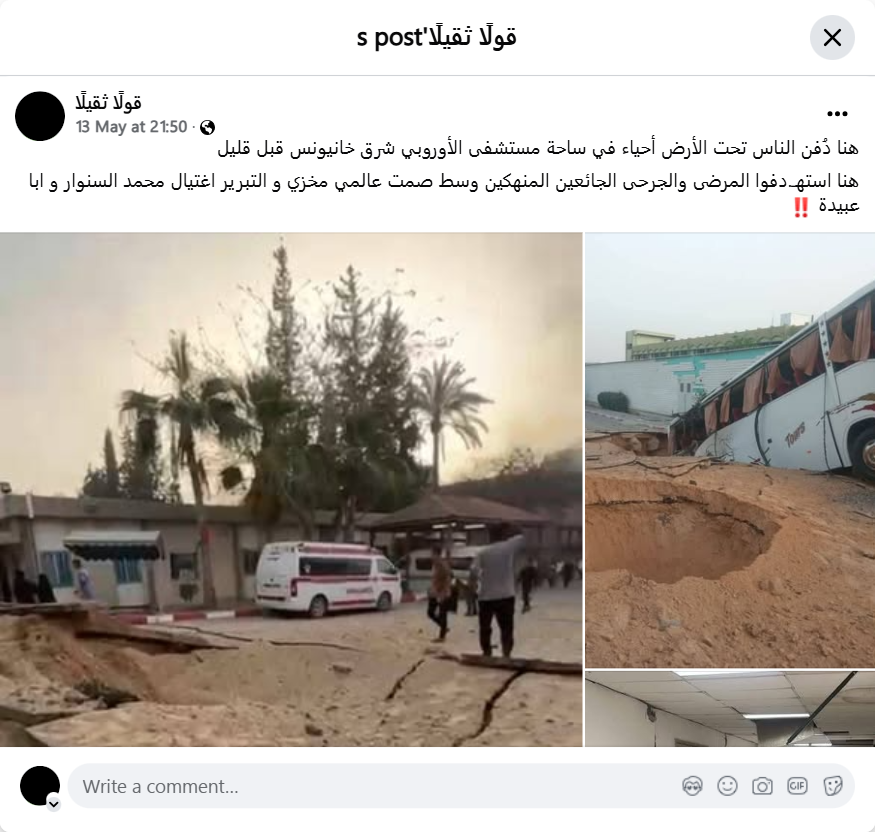The image size is (875, 832).
Task: Insert a GIF using the GIF icon
Action: click(797, 786)
